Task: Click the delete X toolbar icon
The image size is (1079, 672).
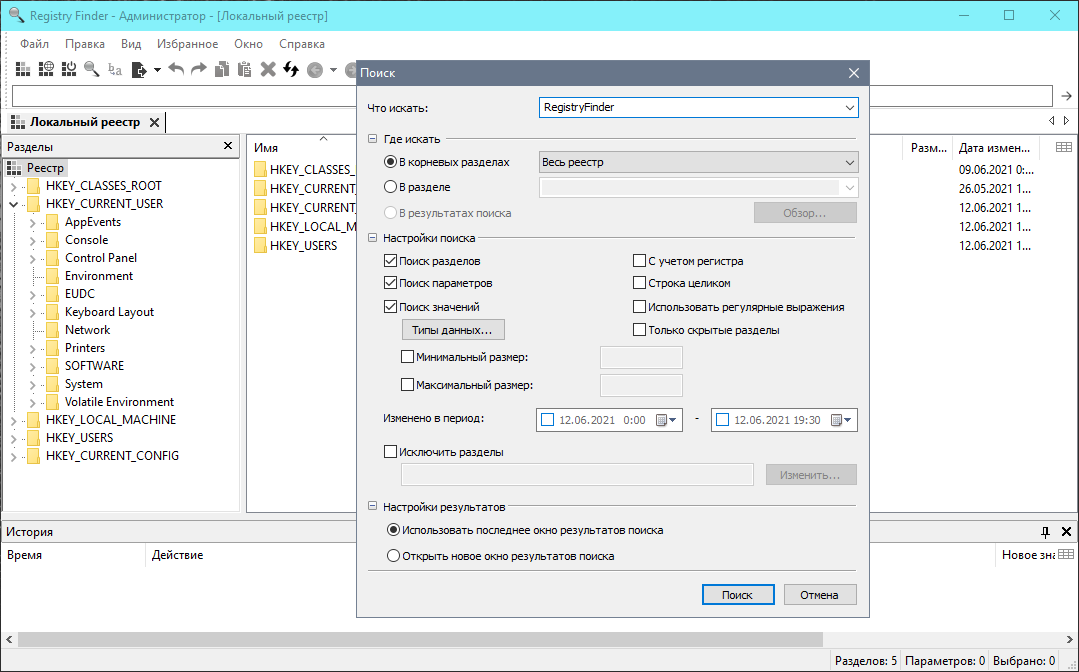Action: pyautogui.click(x=268, y=69)
